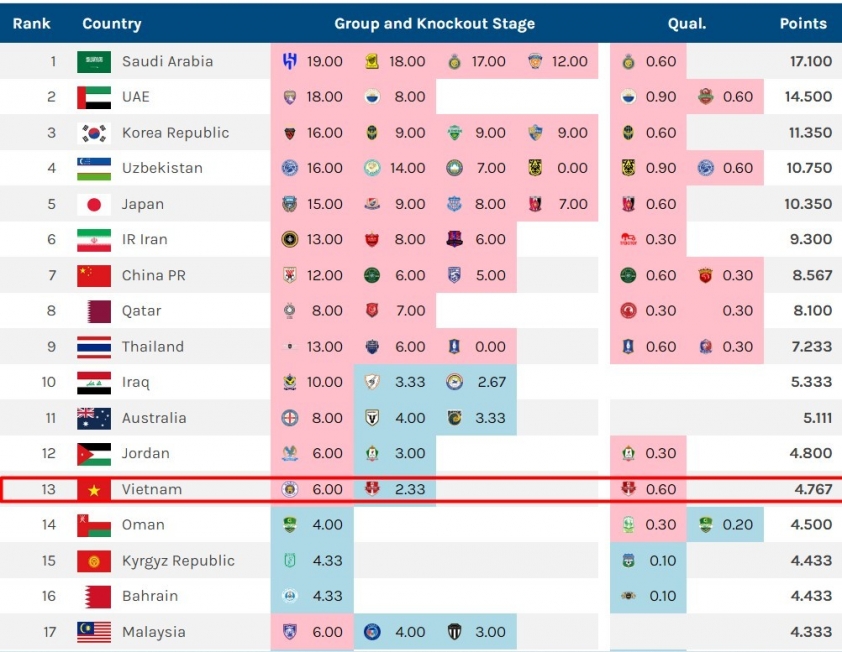Image resolution: width=842 pixels, height=652 pixels.
Task: Click the Korea Republic flag icon
Action: coord(94,133)
